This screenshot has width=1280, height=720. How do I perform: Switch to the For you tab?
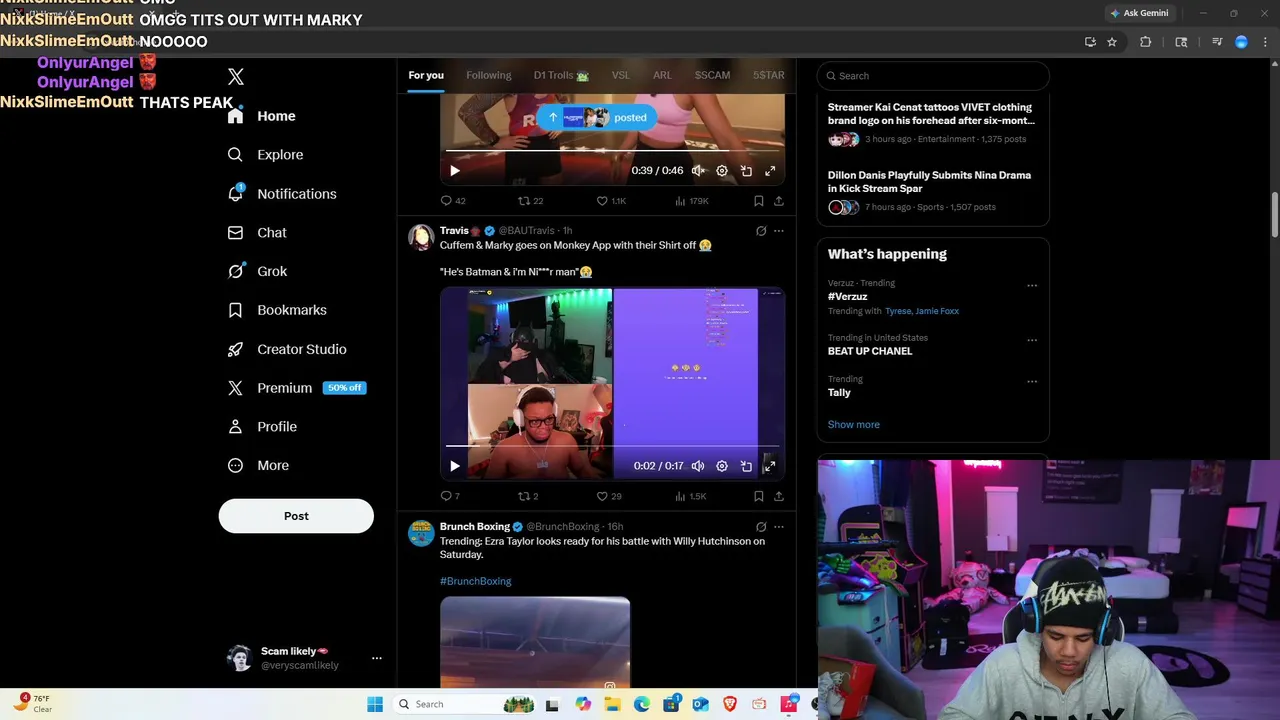pyautogui.click(x=426, y=75)
